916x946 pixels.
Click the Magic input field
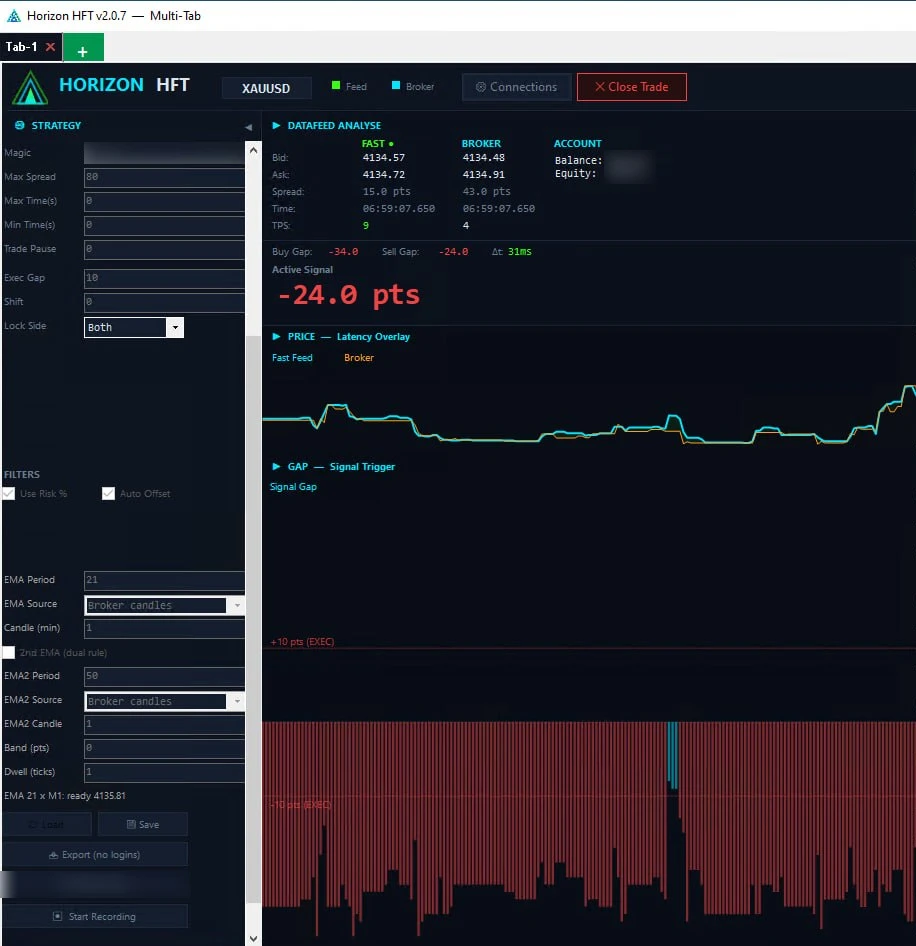tap(164, 153)
